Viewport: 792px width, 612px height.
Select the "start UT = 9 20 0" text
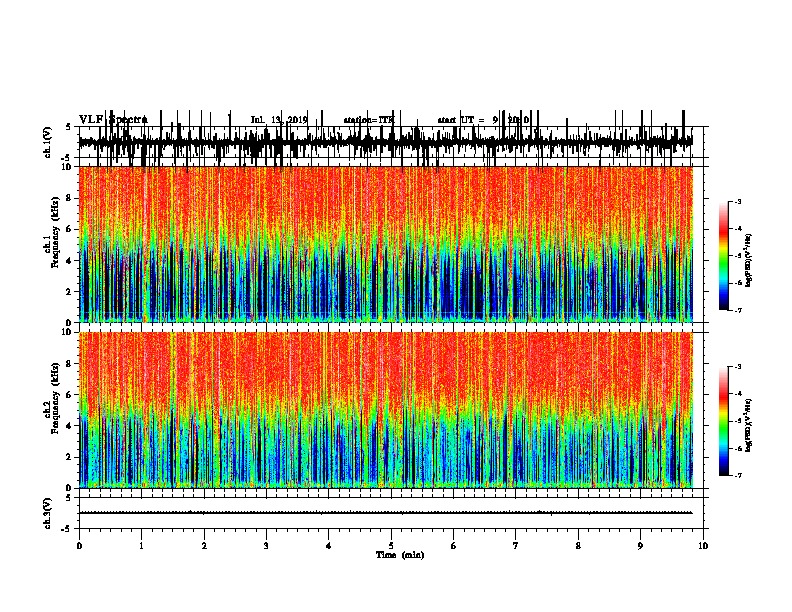click(x=483, y=120)
